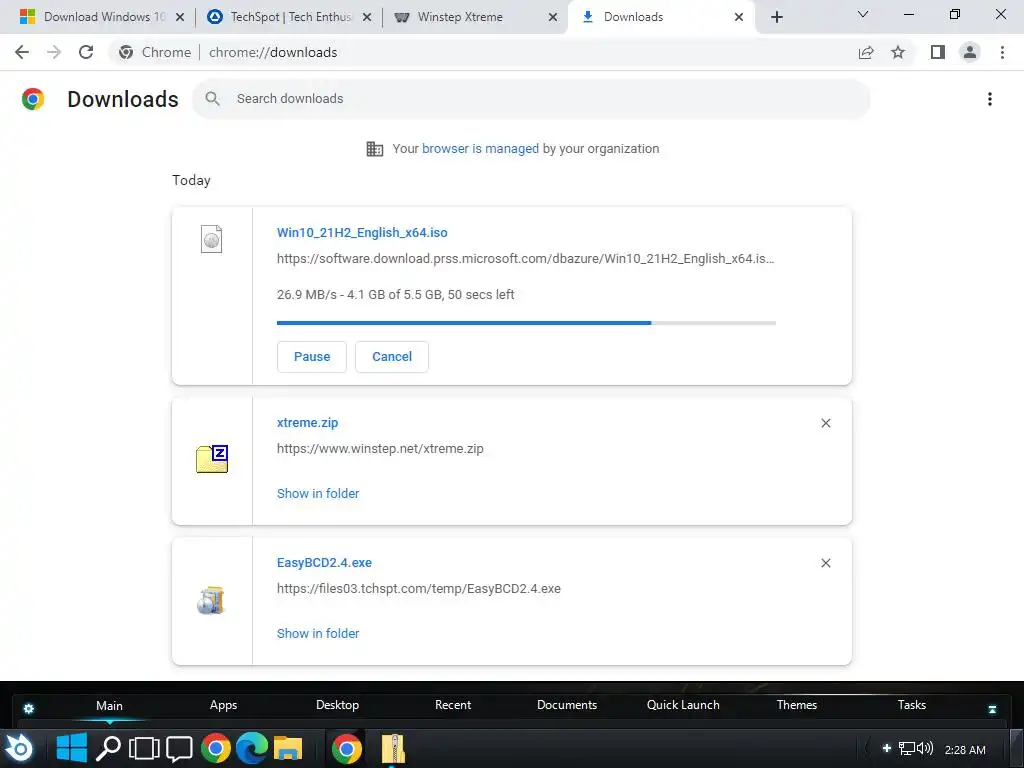The height and width of the screenshot is (768, 1024).
Task: Open the Desktop shelf tab
Action: point(337,705)
